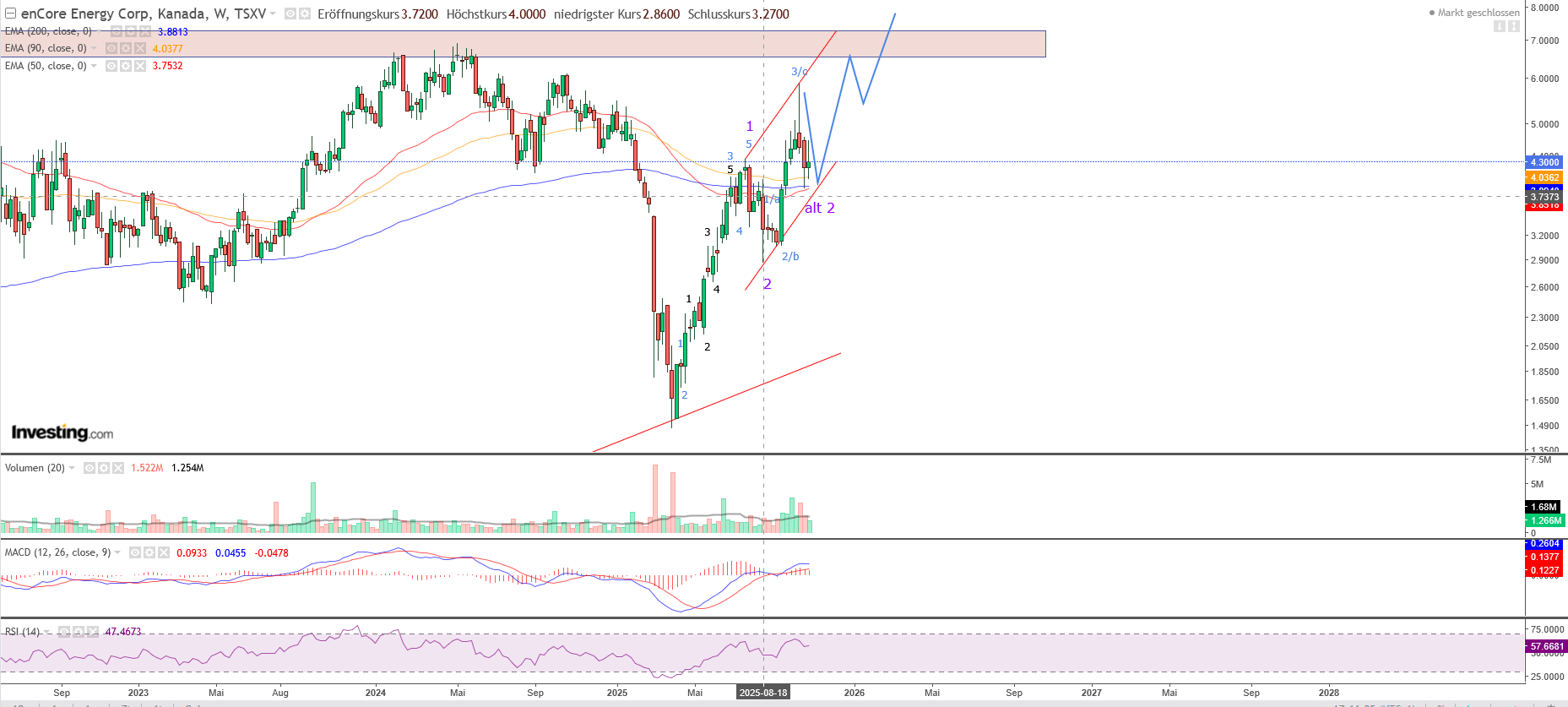Open main symbol settings gear icon

(304, 14)
